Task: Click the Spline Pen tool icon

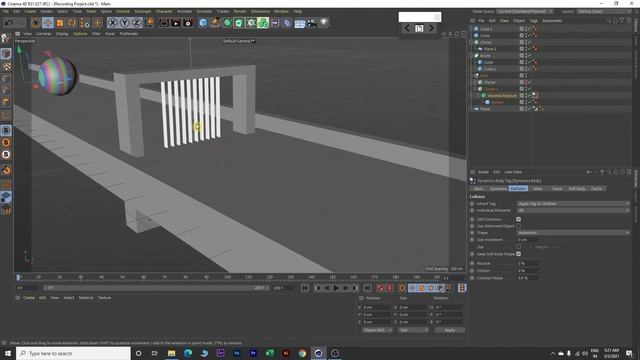Action: (x=215, y=23)
